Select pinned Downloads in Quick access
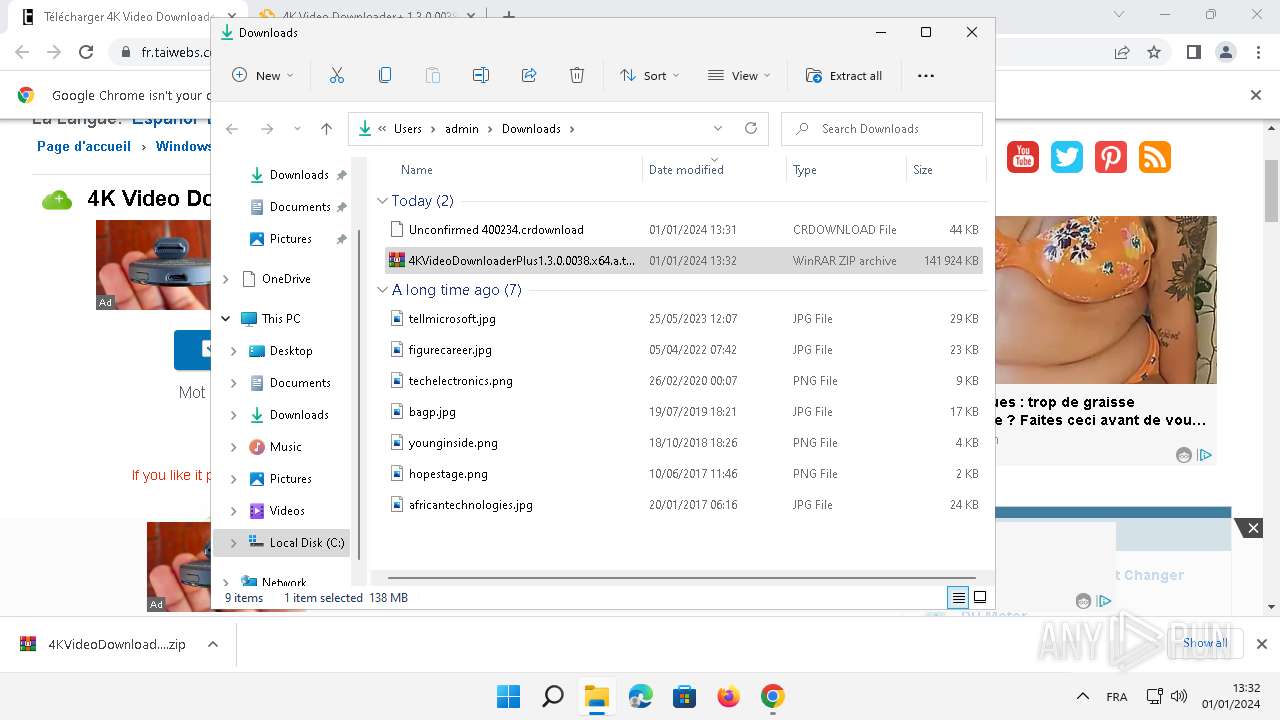The width and height of the screenshot is (1280, 720). (299, 175)
